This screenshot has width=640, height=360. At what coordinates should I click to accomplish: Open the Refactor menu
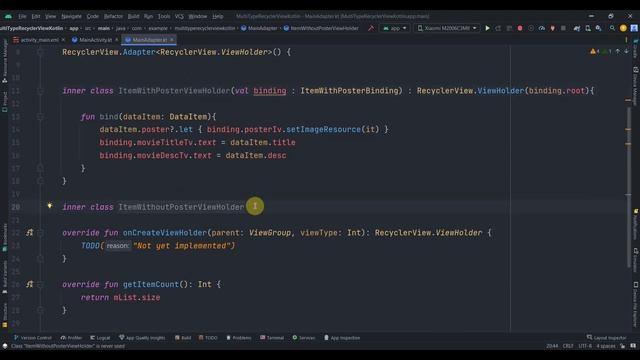(113, 16)
